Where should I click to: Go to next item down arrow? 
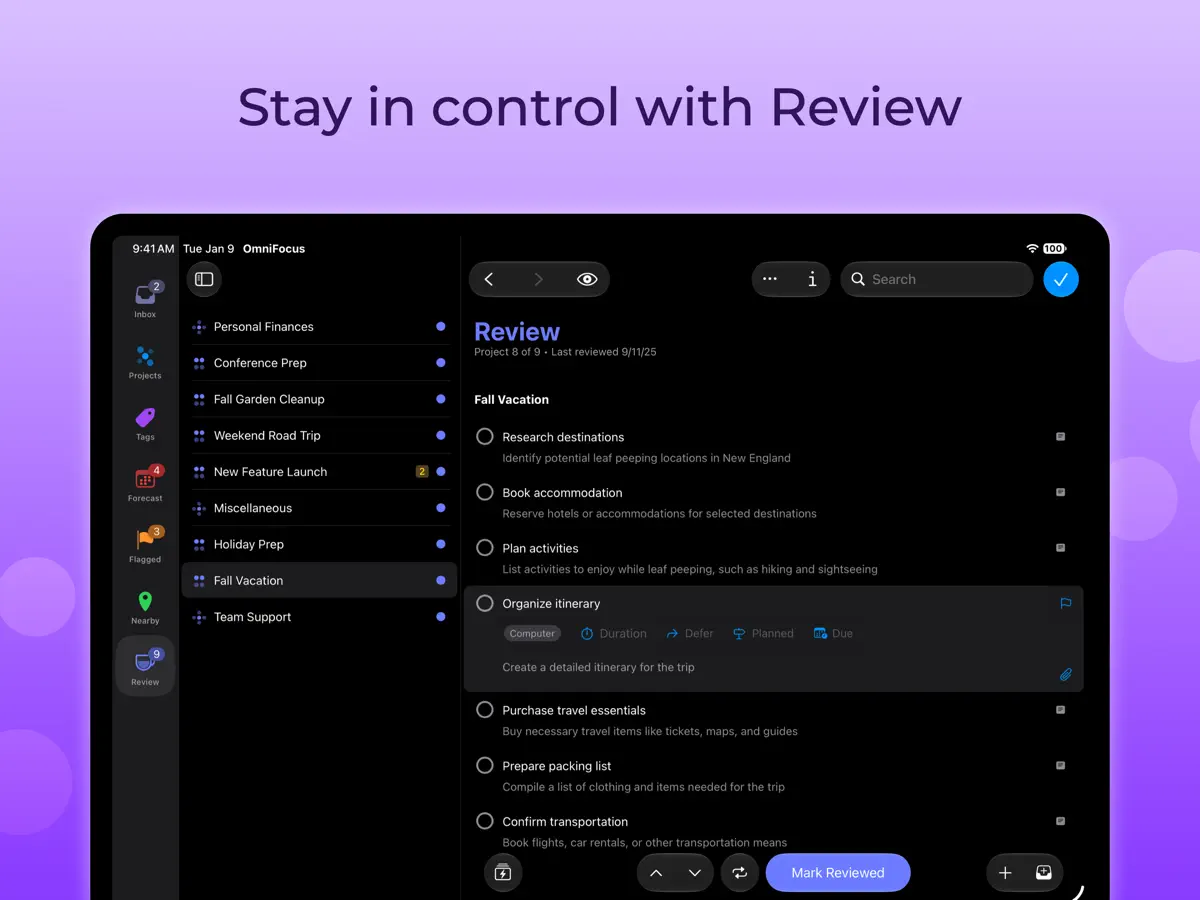click(695, 873)
